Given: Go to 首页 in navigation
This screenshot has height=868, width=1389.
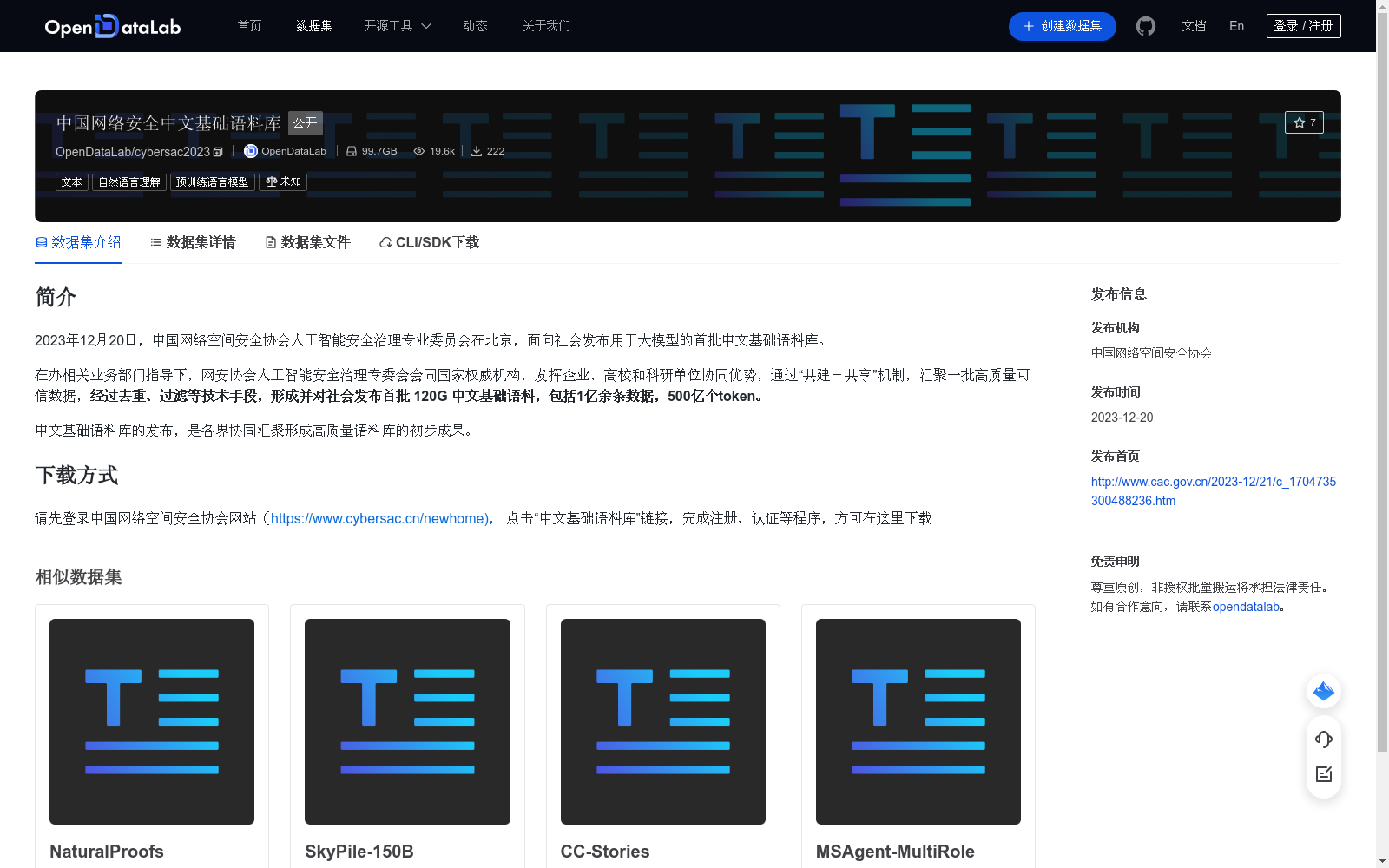Looking at the screenshot, I should [x=249, y=26].
